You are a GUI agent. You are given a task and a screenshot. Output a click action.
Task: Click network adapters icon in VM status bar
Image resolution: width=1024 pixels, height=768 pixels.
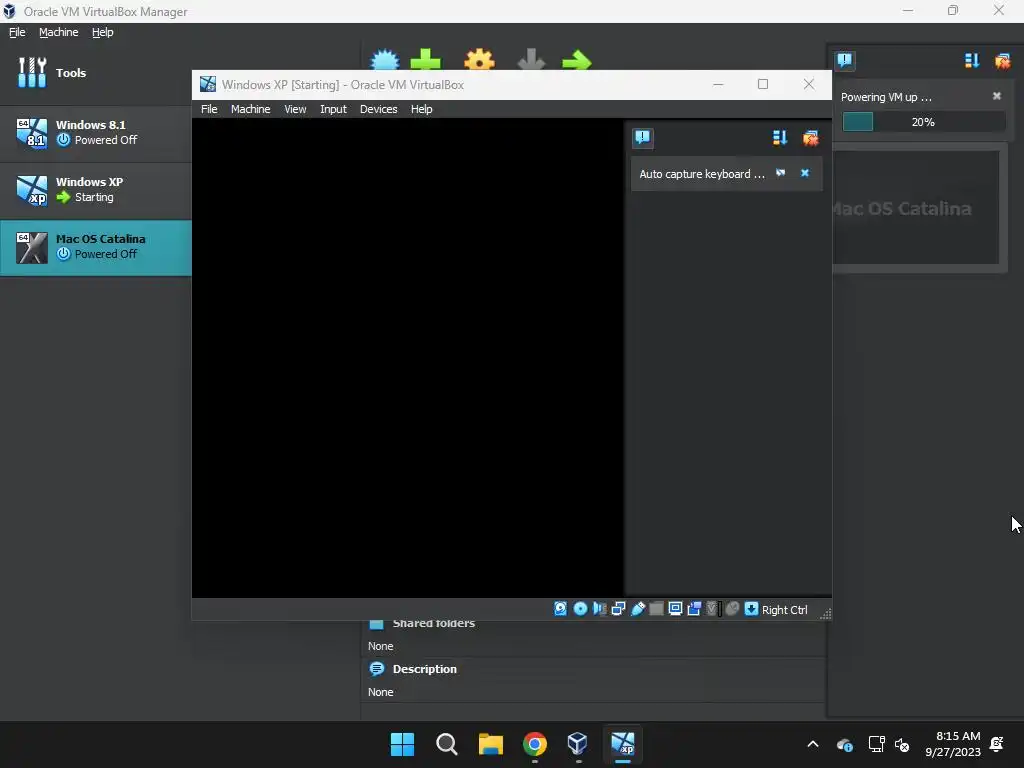pos(618,609)
